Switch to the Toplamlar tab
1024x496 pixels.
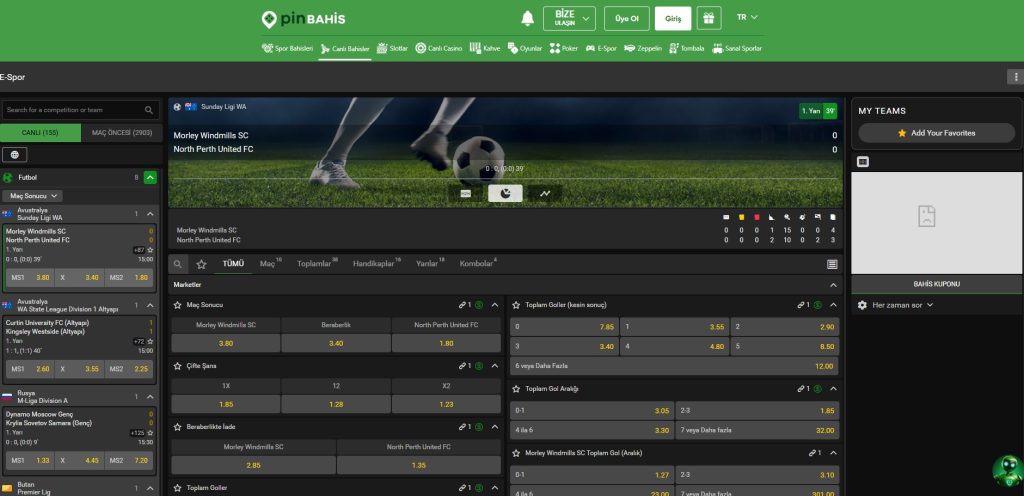(316, 264)
